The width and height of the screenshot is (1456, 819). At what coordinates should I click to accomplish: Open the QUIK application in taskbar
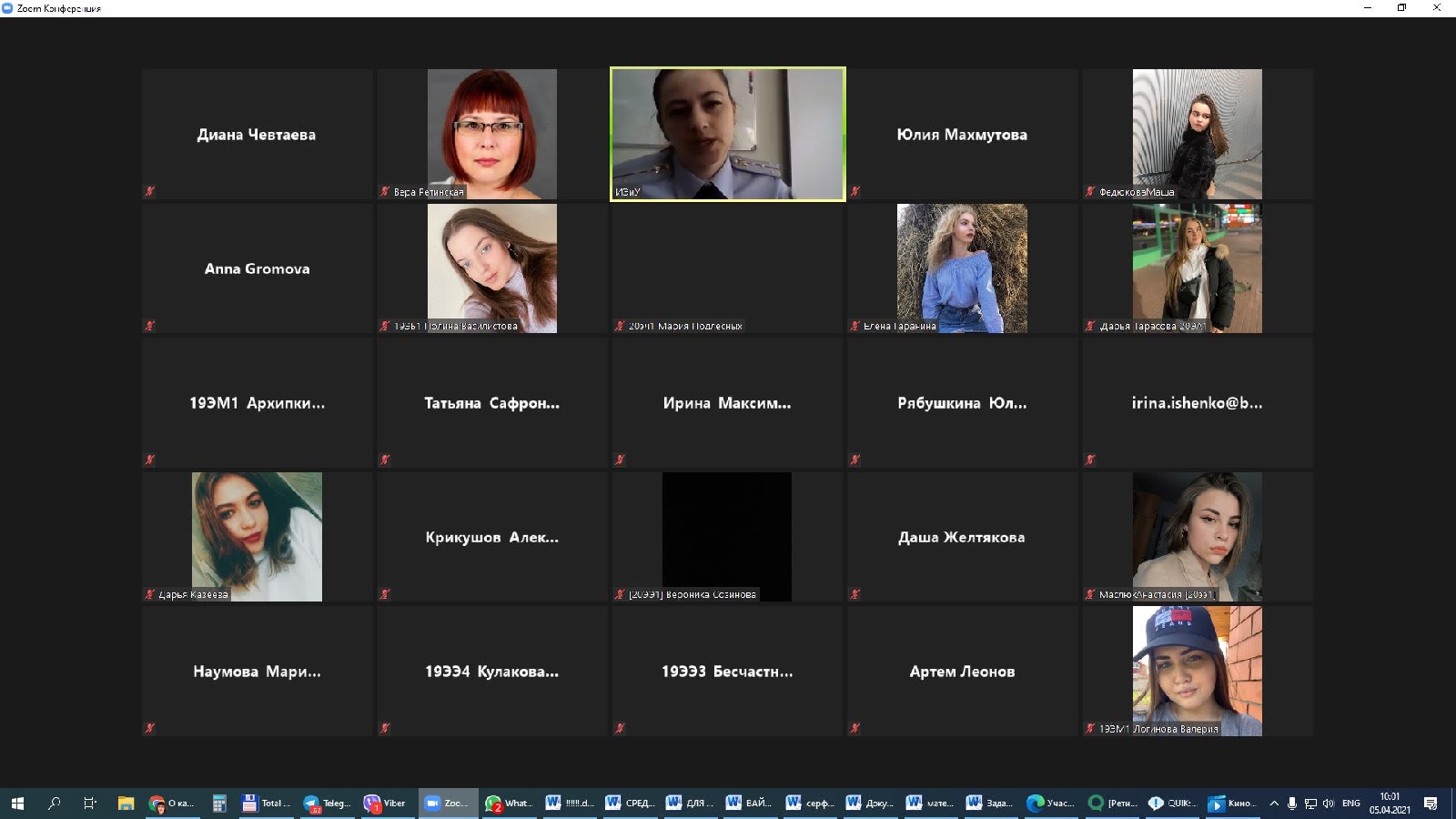(1170, 803)
